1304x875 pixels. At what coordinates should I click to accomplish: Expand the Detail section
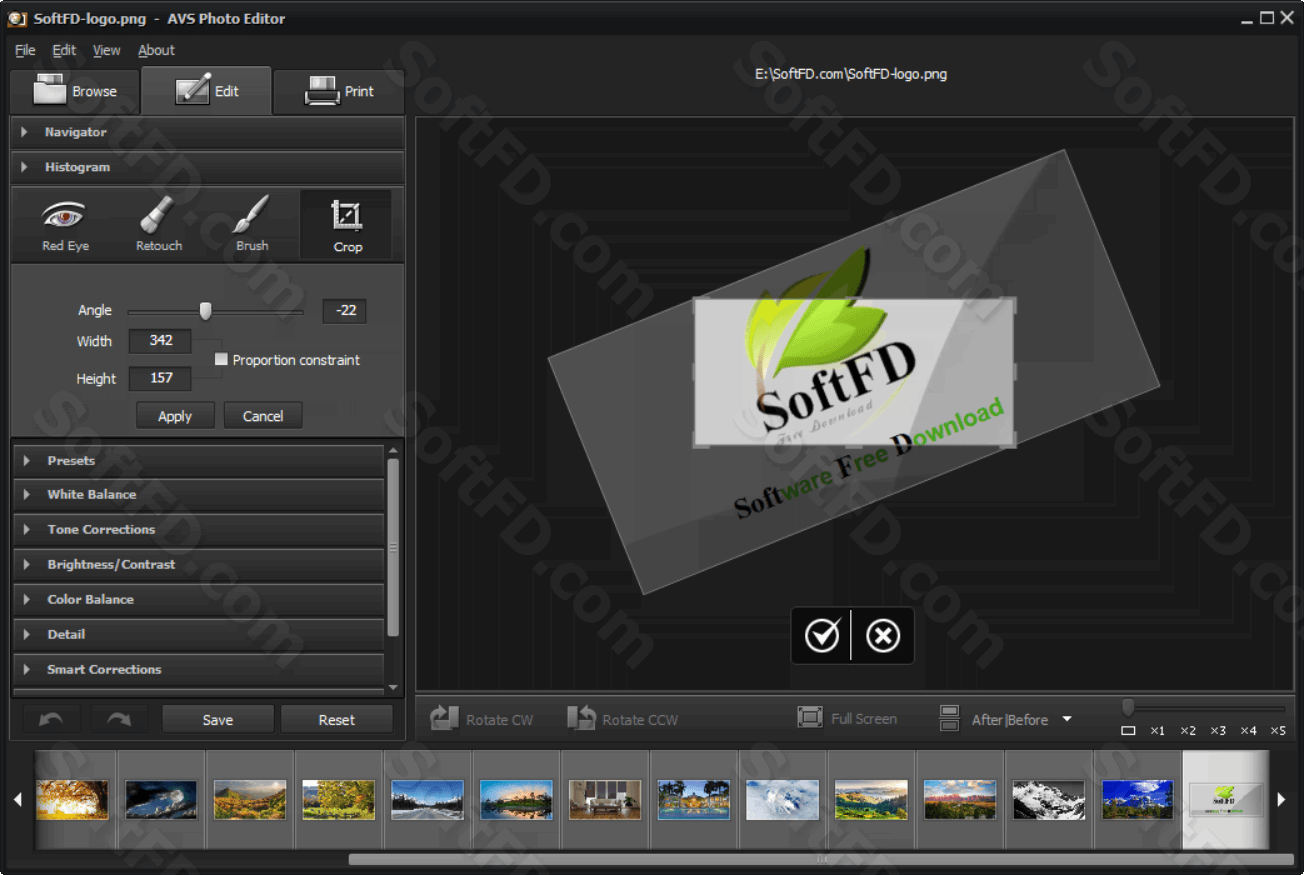pos(199,635)
